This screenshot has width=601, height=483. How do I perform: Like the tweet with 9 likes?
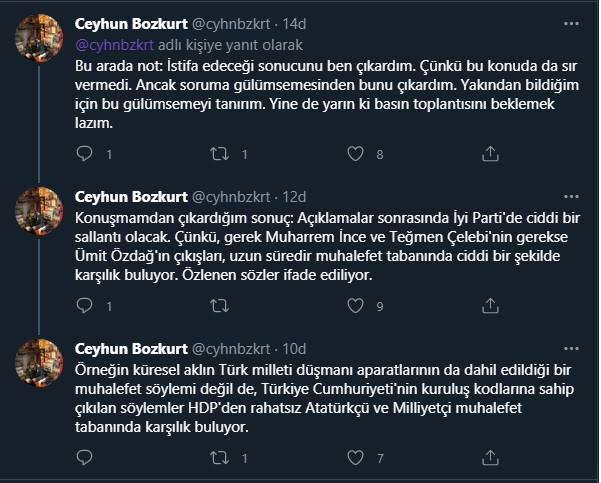(354, 306)
